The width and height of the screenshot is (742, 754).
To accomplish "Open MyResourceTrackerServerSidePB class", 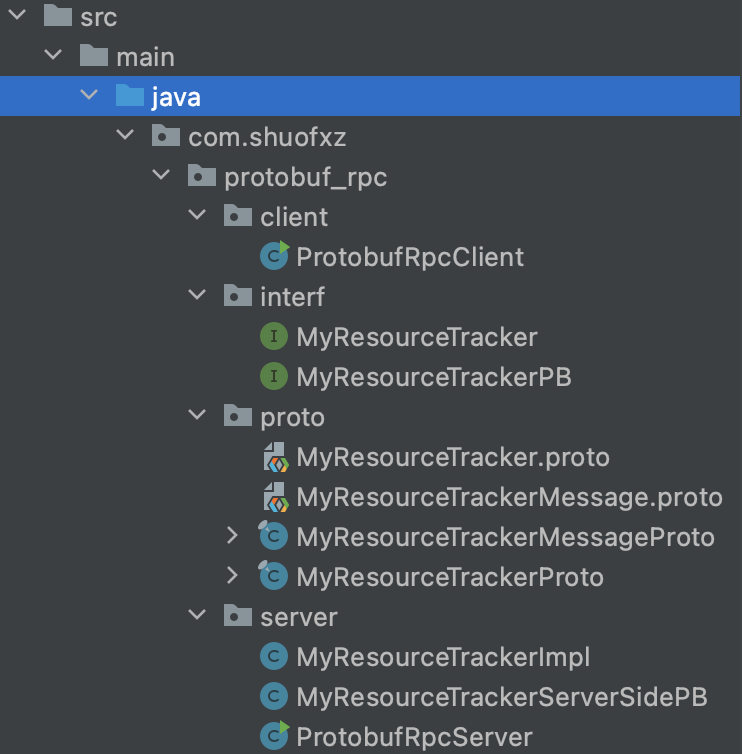I will pos(502,697).
